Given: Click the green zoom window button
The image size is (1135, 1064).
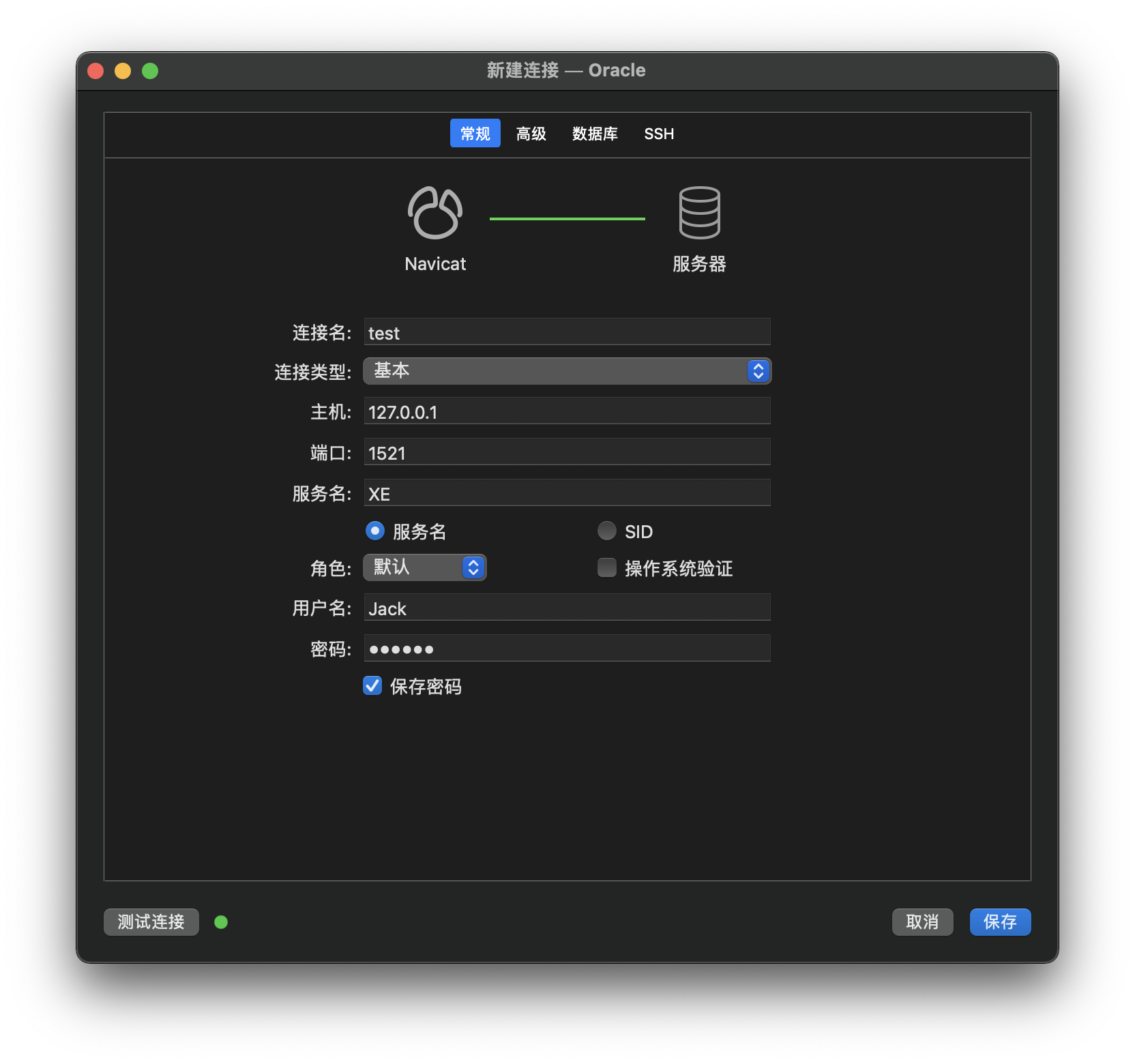Looking at the screenshot, I should tap(150, 71).
